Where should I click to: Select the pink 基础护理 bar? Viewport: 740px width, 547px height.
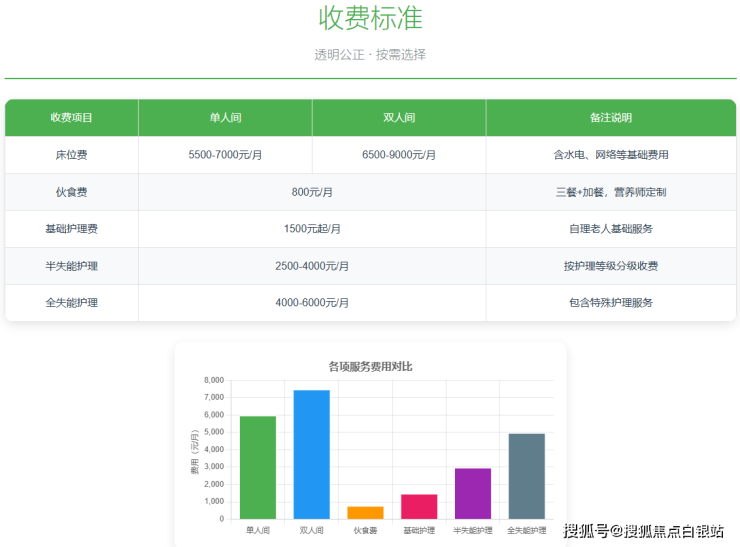pos(419,506)
